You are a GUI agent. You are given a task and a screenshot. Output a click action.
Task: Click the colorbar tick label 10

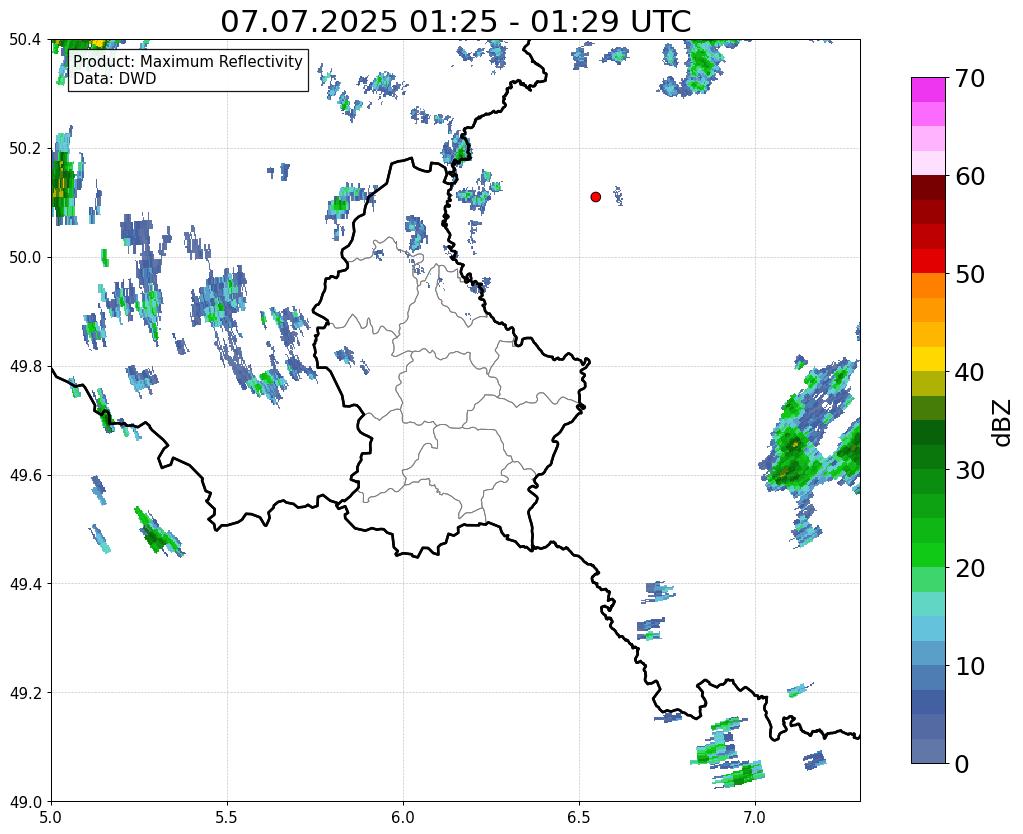pos(968,666)
